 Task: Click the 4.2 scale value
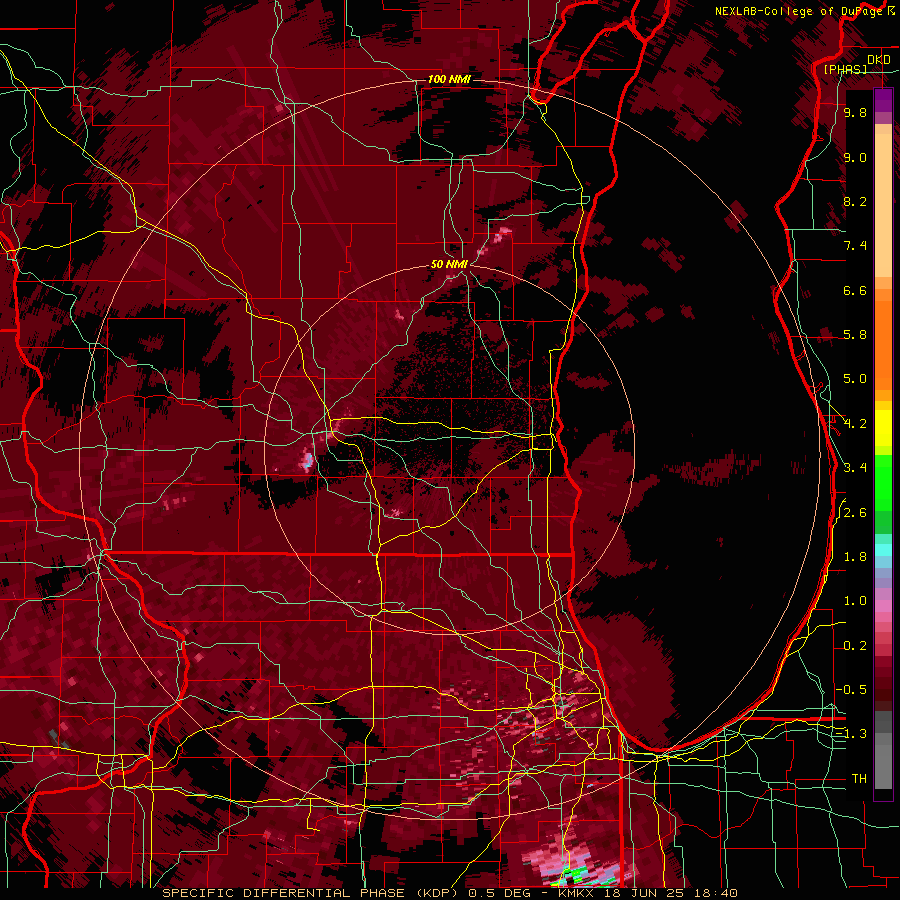pos(855,424)
